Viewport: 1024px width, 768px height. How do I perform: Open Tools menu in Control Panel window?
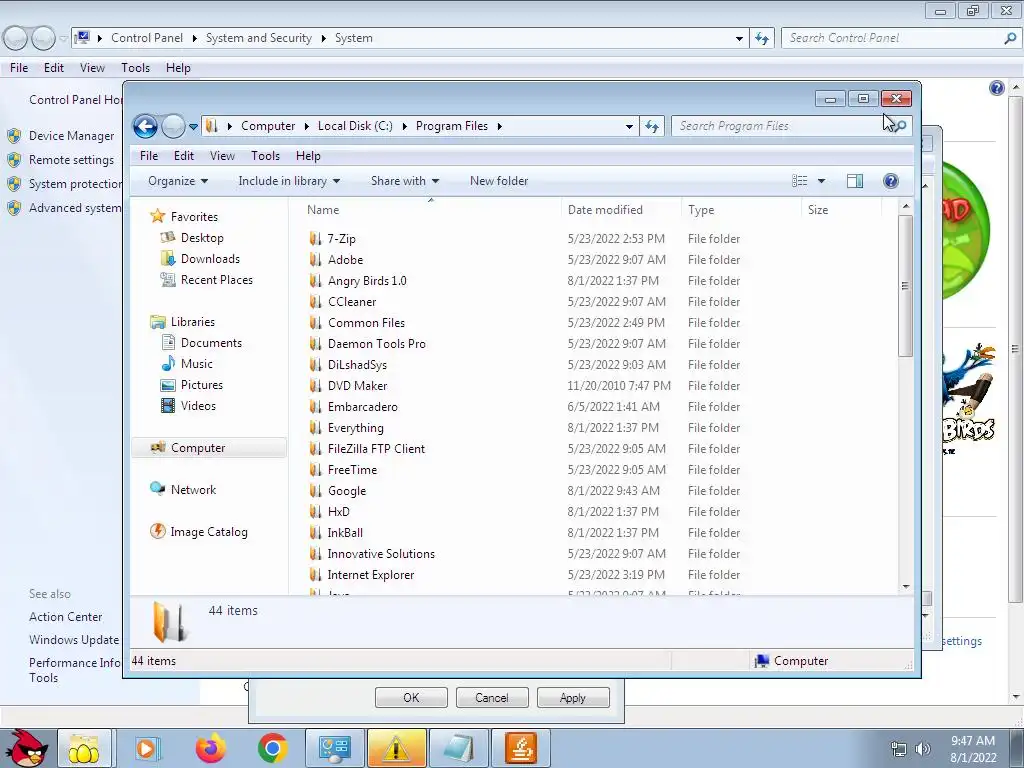[135, 68]
